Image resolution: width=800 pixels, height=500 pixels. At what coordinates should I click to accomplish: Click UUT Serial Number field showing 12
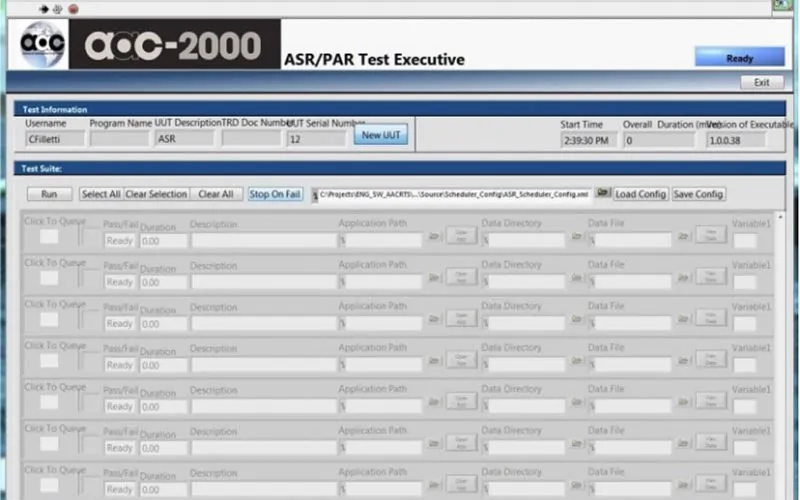316,139
